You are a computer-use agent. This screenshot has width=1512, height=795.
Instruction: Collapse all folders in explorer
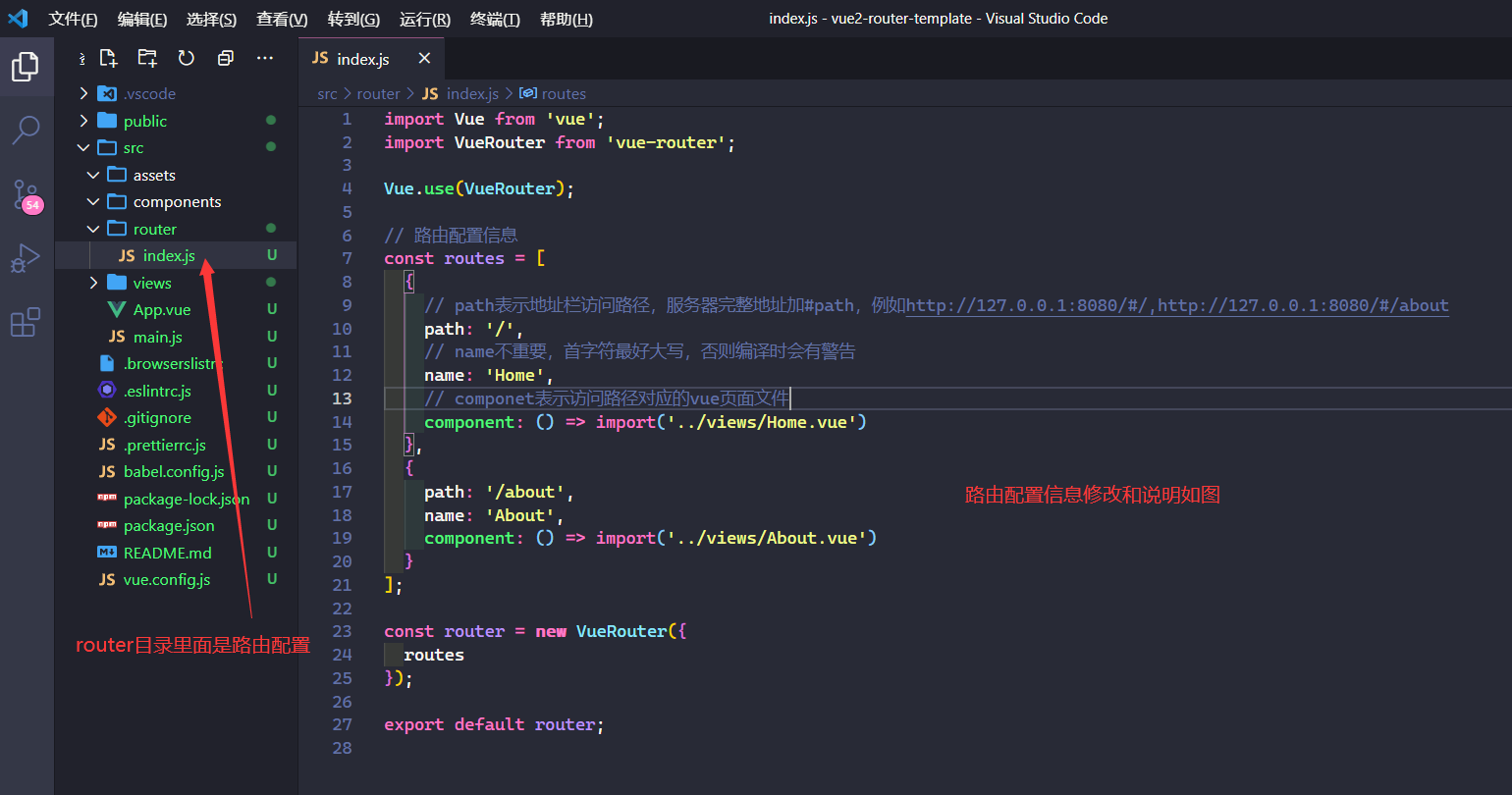click(x=225, y=59)
